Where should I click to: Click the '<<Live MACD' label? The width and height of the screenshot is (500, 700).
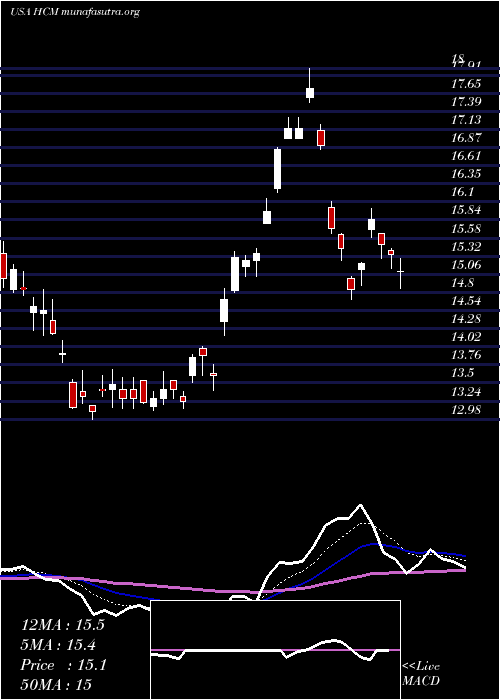(421, 673)
